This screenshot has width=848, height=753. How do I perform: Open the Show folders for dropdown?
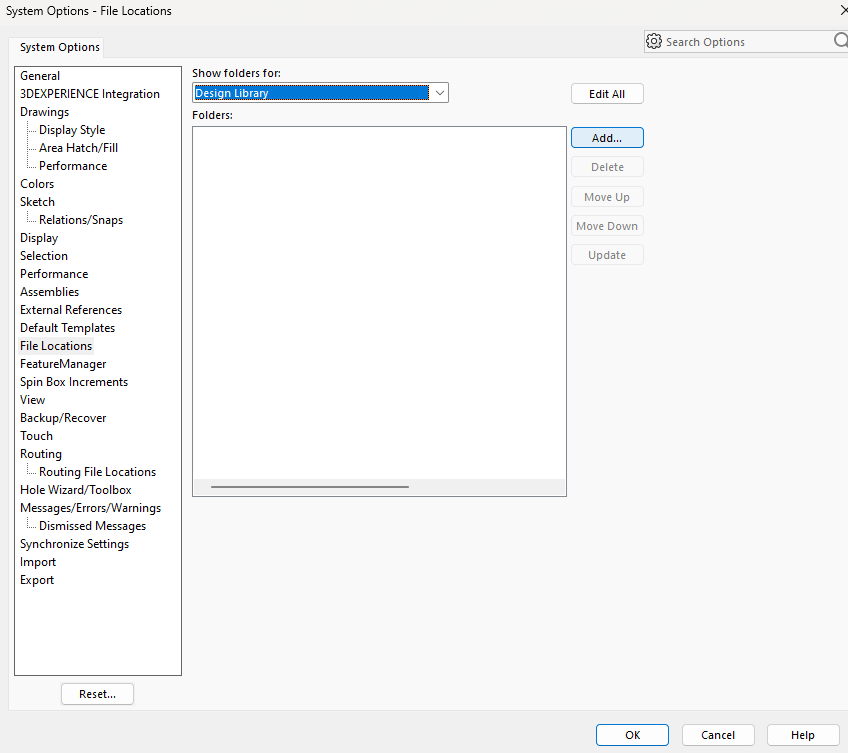point(439,93)
